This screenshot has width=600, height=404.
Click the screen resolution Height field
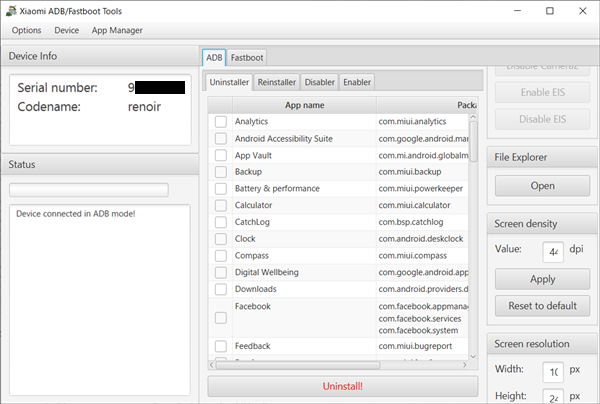click(x=553, y=396)
